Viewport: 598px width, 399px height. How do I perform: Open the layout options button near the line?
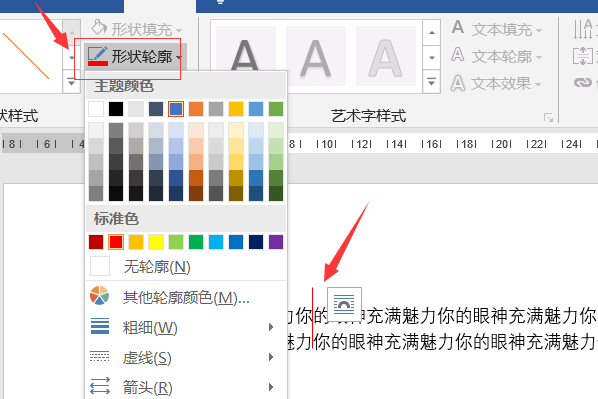(x=344, y=304)
